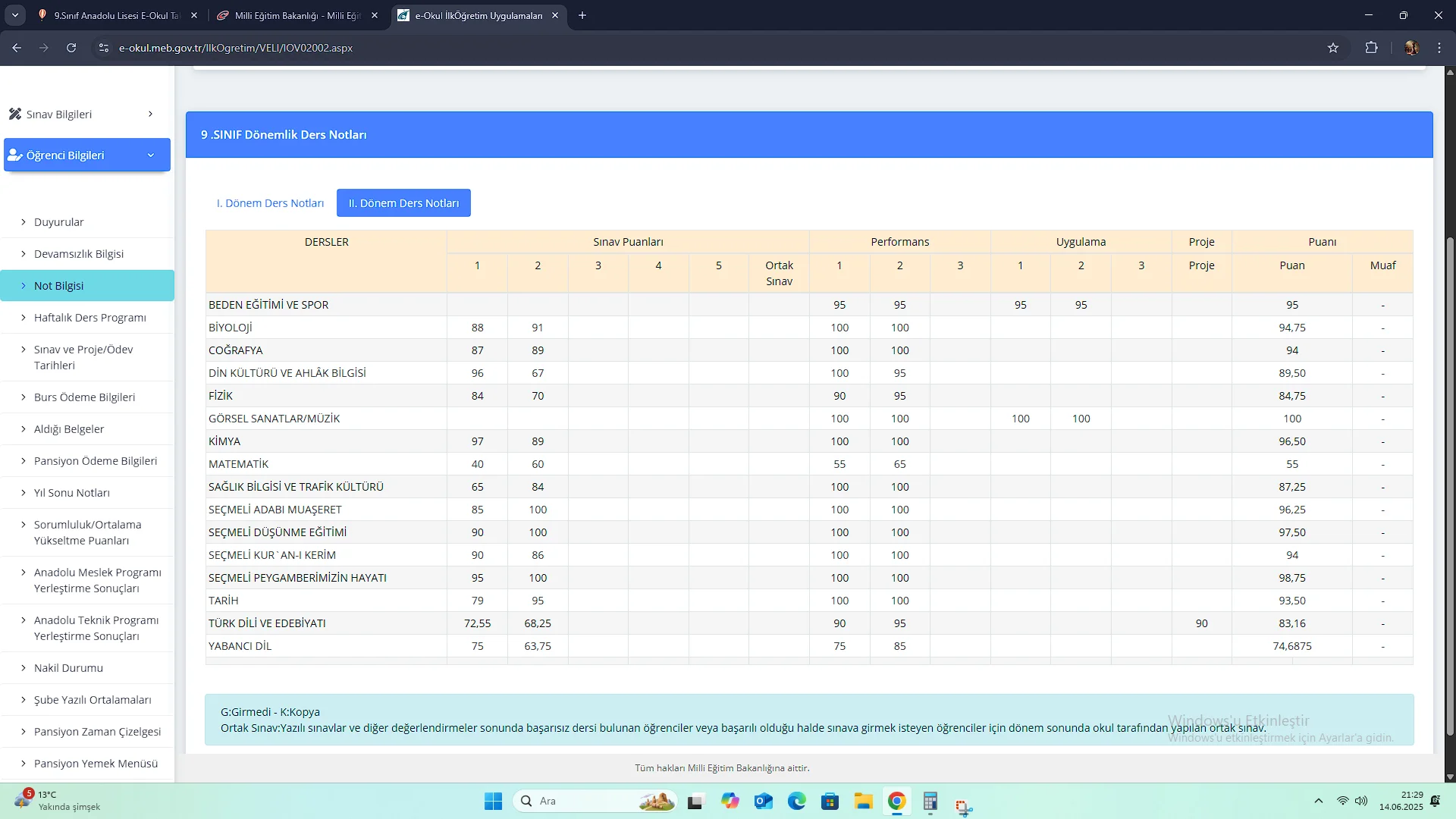Click the taskbar Ara search box
Image resolution: width=1456 pixels, height=819 pixels.
point(584,802)
